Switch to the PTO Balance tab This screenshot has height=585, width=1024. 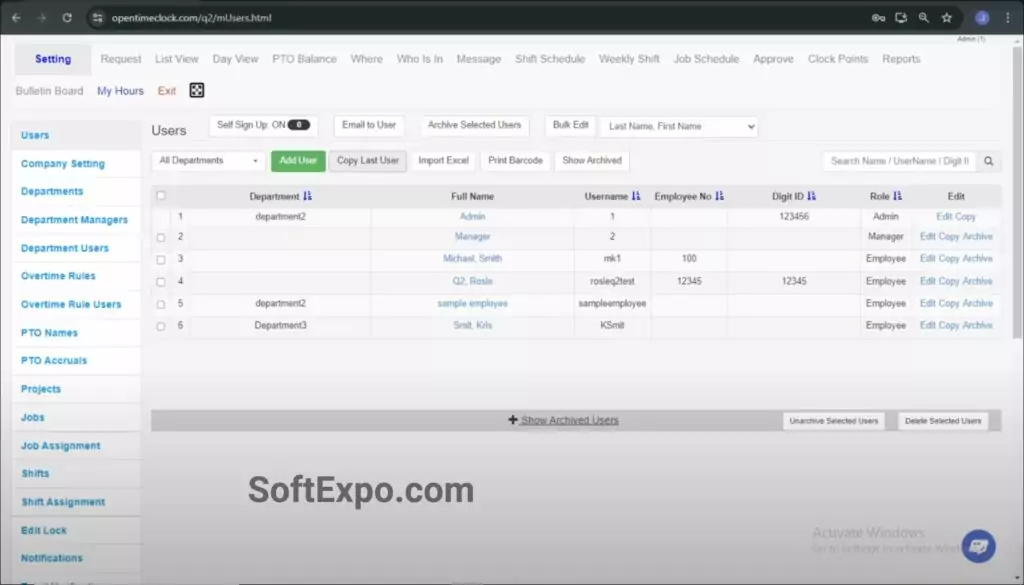point(304,59)
